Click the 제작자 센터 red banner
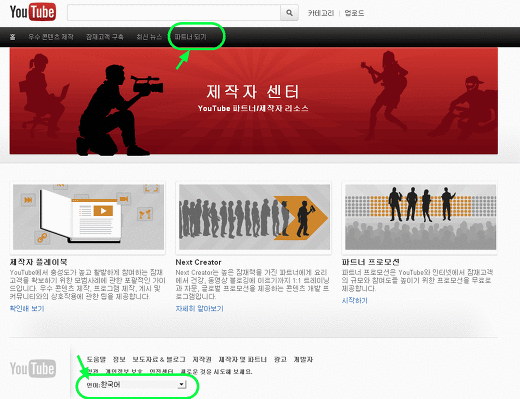 coord(254,100)
